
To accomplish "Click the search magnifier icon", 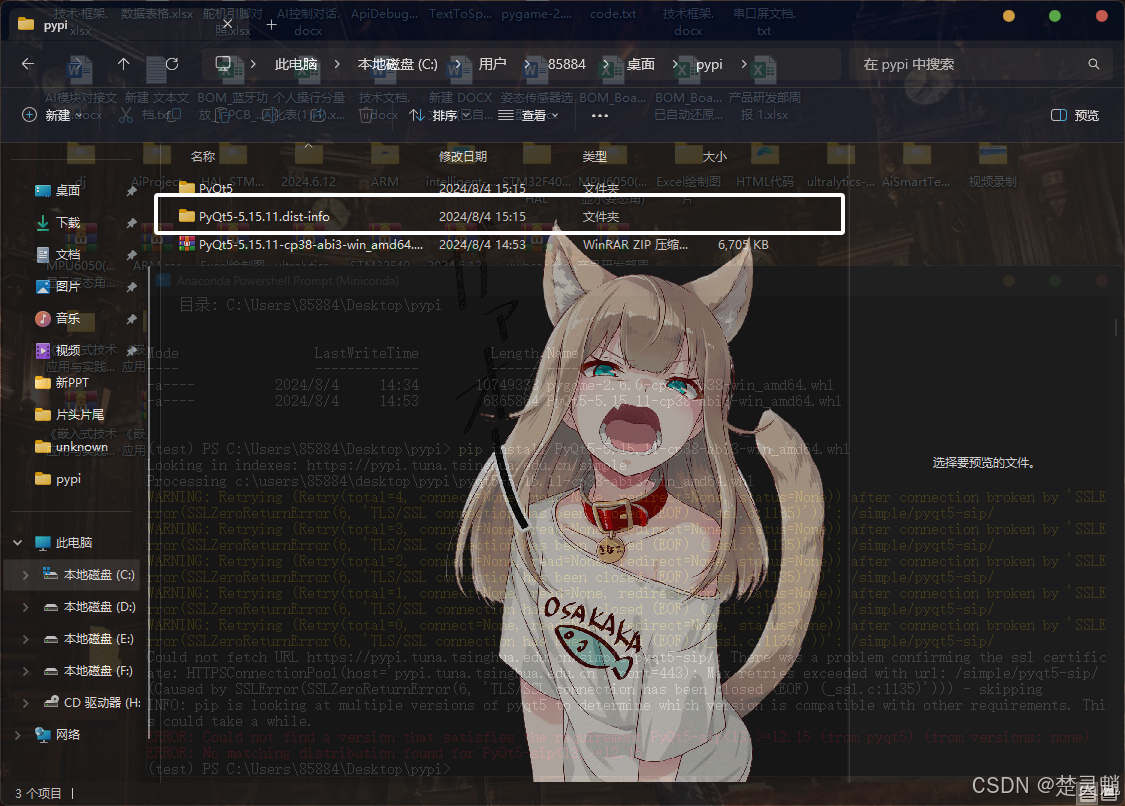I will pyautogui.click(x=1093, y=64).
